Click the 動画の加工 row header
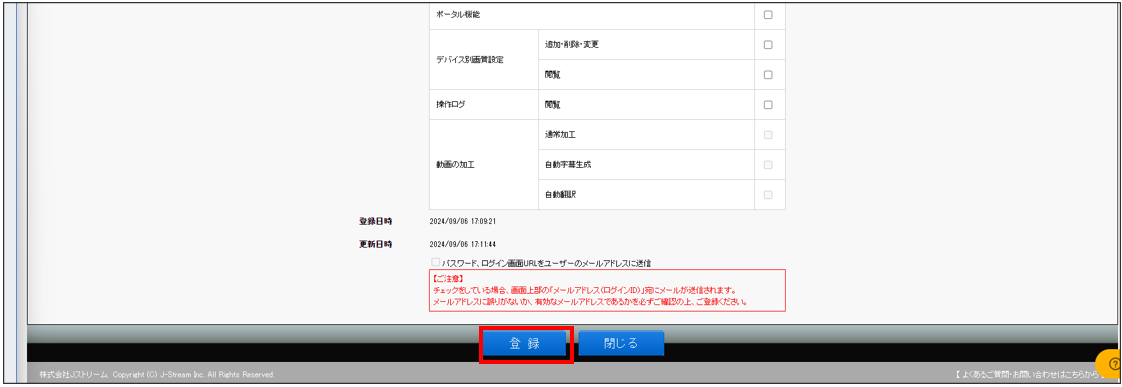This screenshot has height=387, width=1122. pyautogui.click(x=455, y=165)
